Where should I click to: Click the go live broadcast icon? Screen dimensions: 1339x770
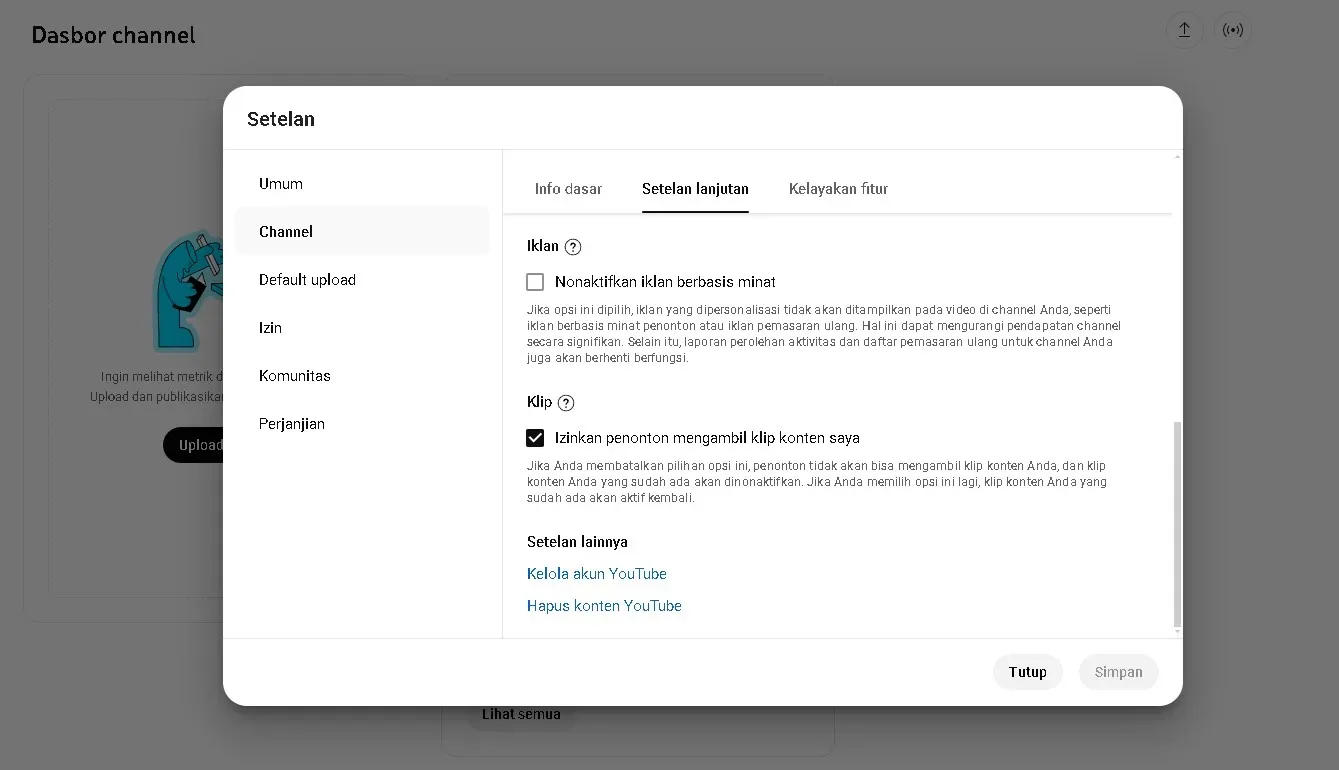(1233, 30)
